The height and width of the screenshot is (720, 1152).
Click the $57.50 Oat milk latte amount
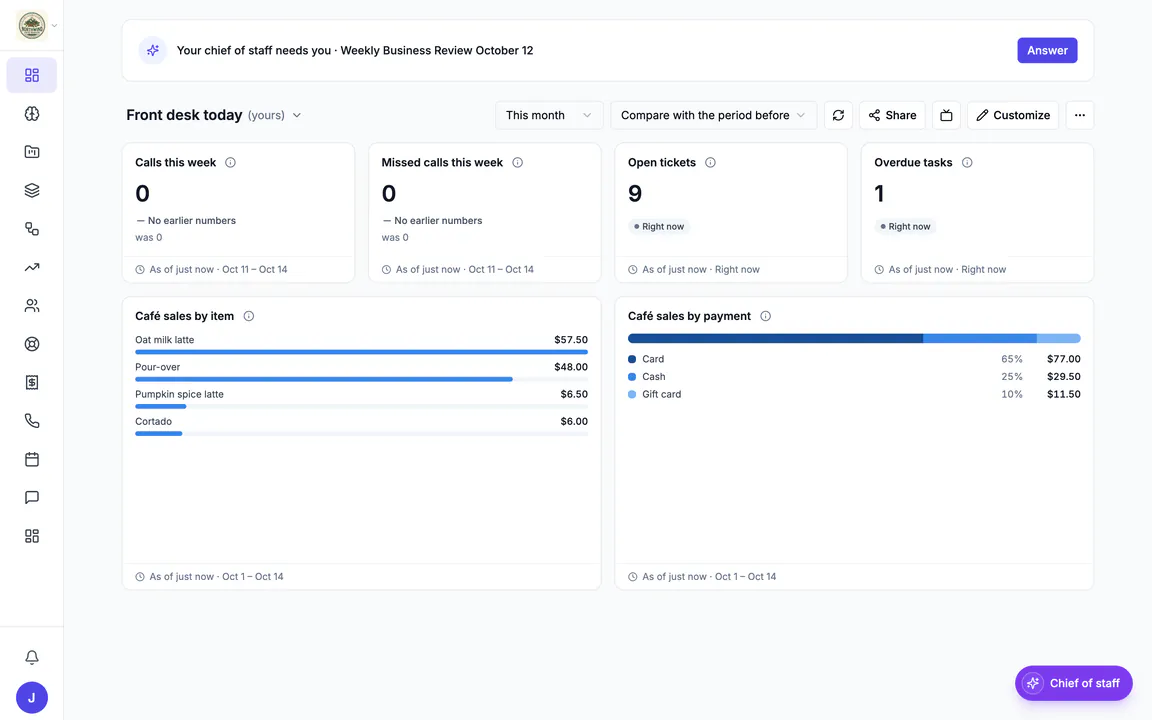click(x=571, y=340)
